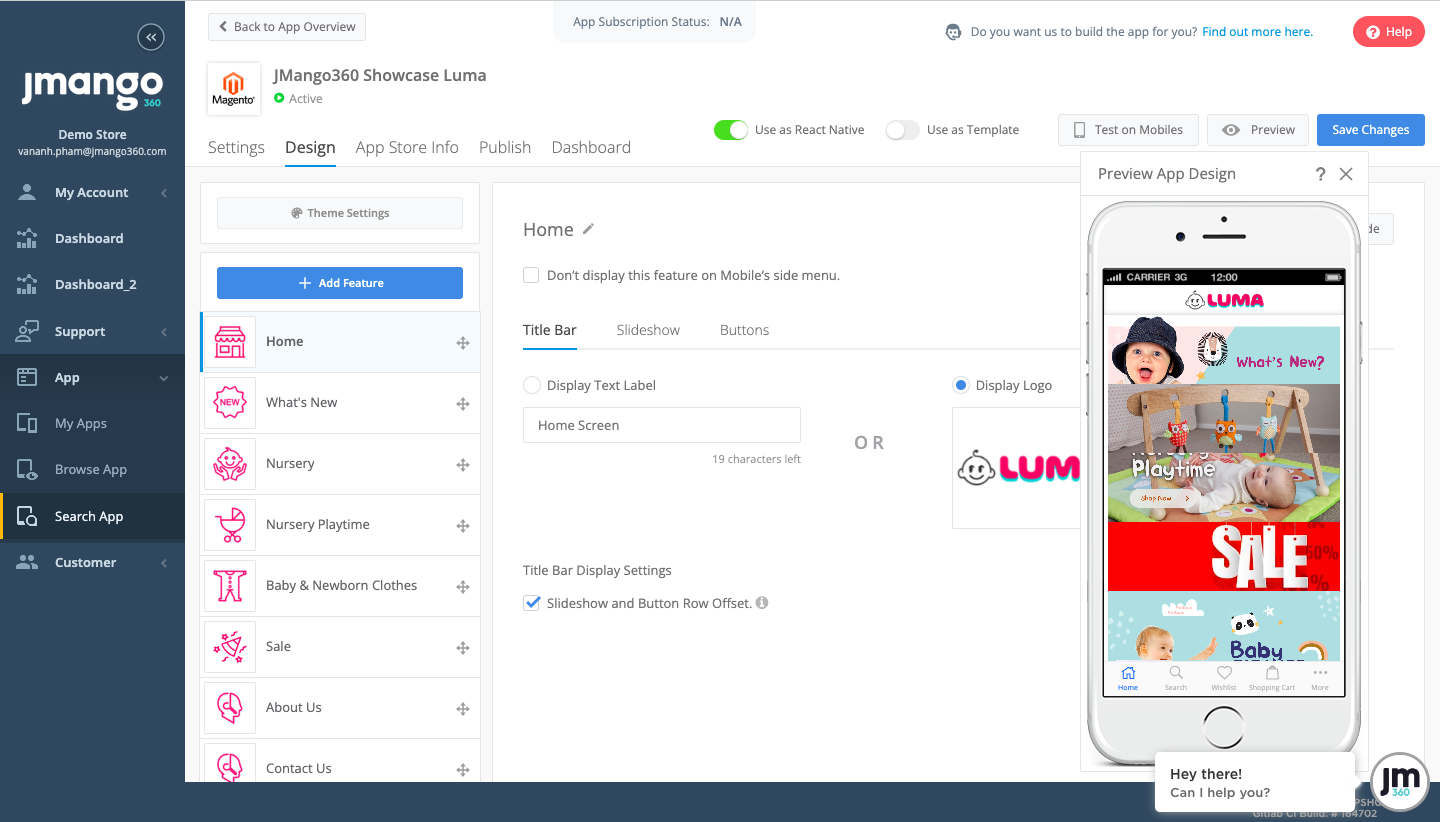Click the info icon next to Row Offset
Viewport: 1440px width, 822px height.
(762, 603)
